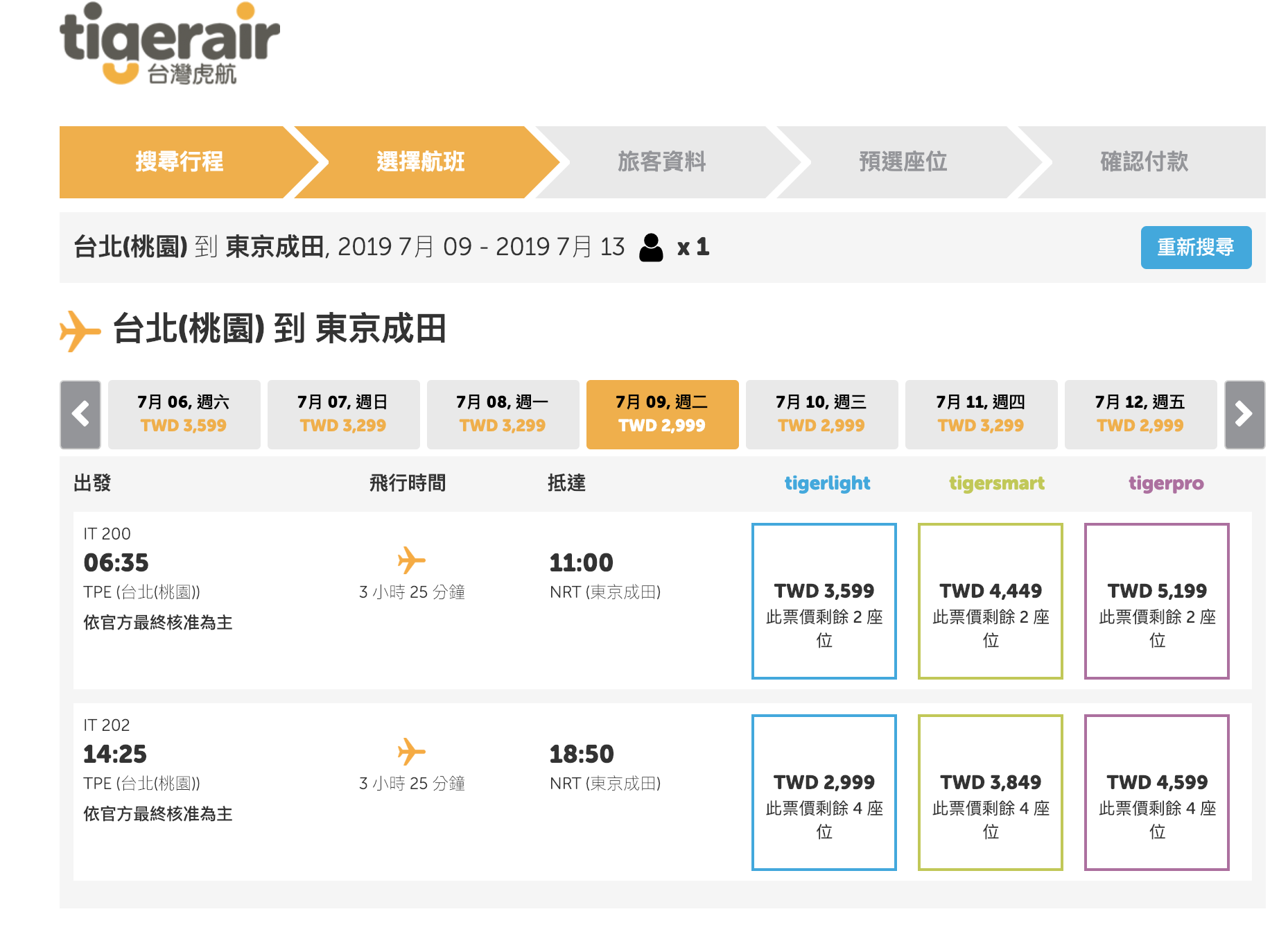
Task: Select the TWD 3,849 tigersmart fare for IT 202
Action: point(990,791)
